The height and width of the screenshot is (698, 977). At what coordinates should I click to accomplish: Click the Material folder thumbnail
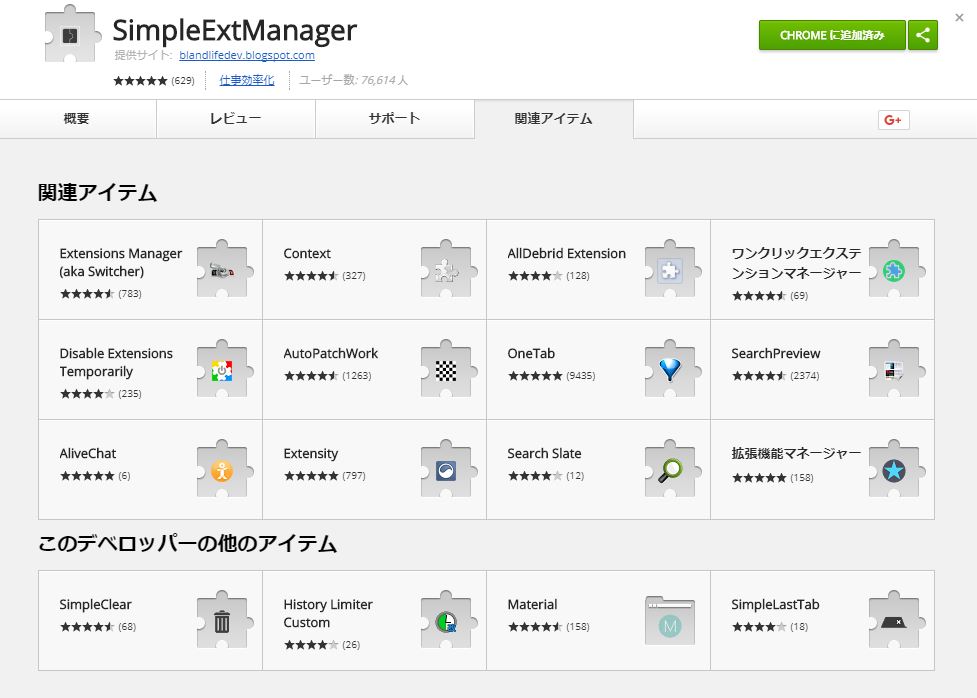(x=670, y=620)
